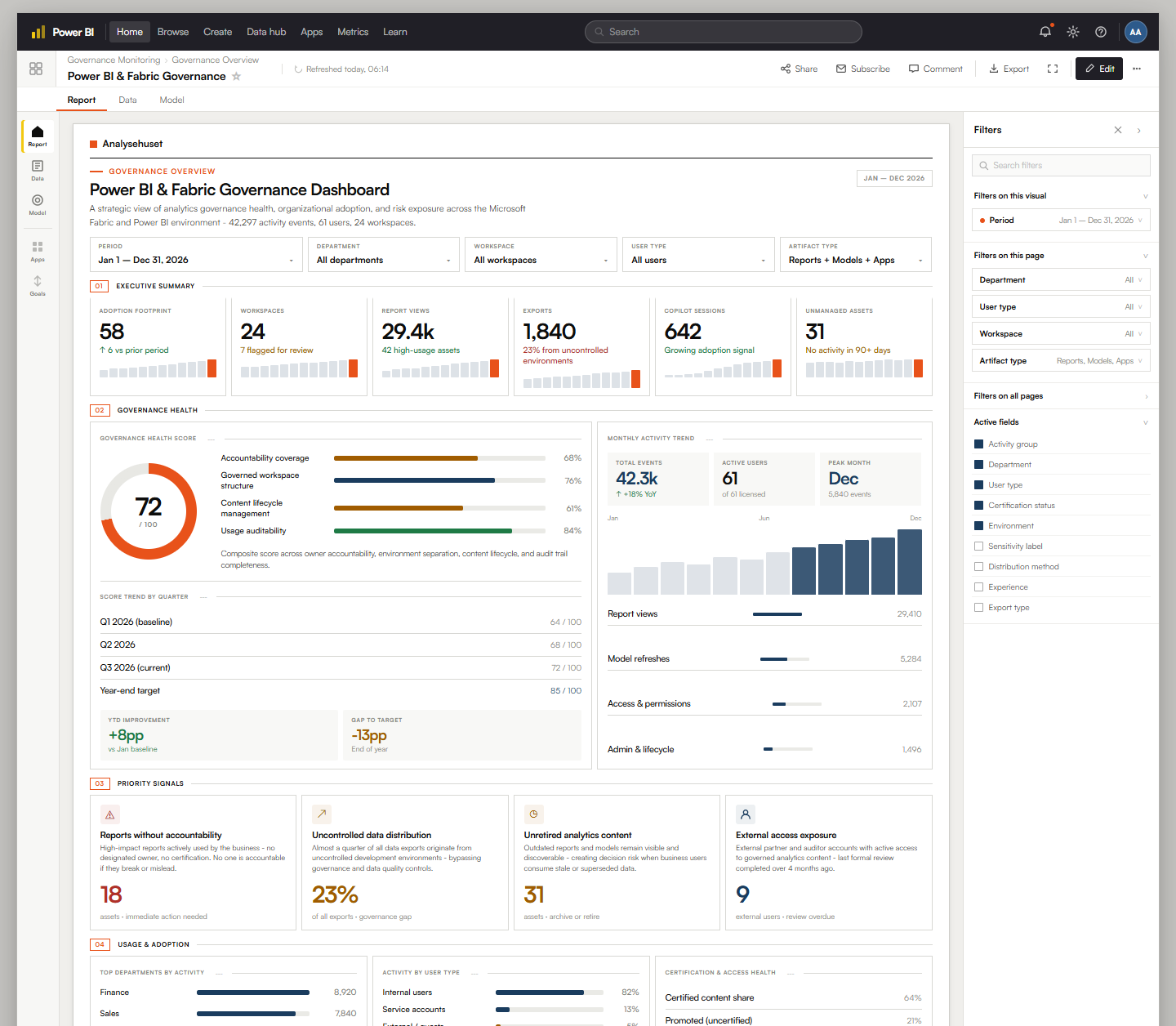Expand the Workspace filter card
Image resolution: width=1176 pixels, height=1026 pixels.
(1061, 333)
